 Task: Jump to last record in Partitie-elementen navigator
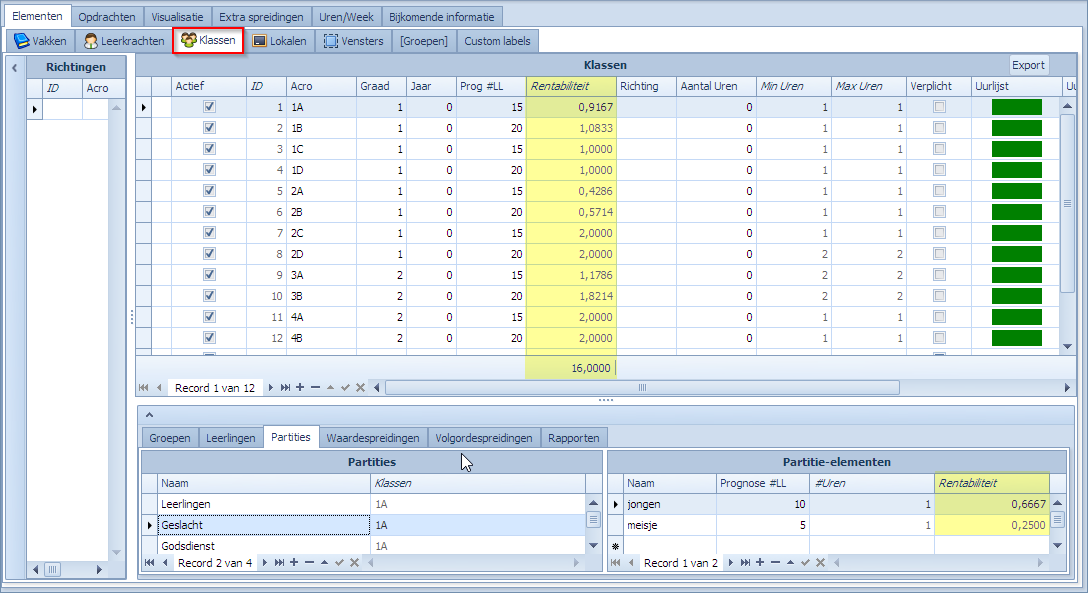coord(745,562)
